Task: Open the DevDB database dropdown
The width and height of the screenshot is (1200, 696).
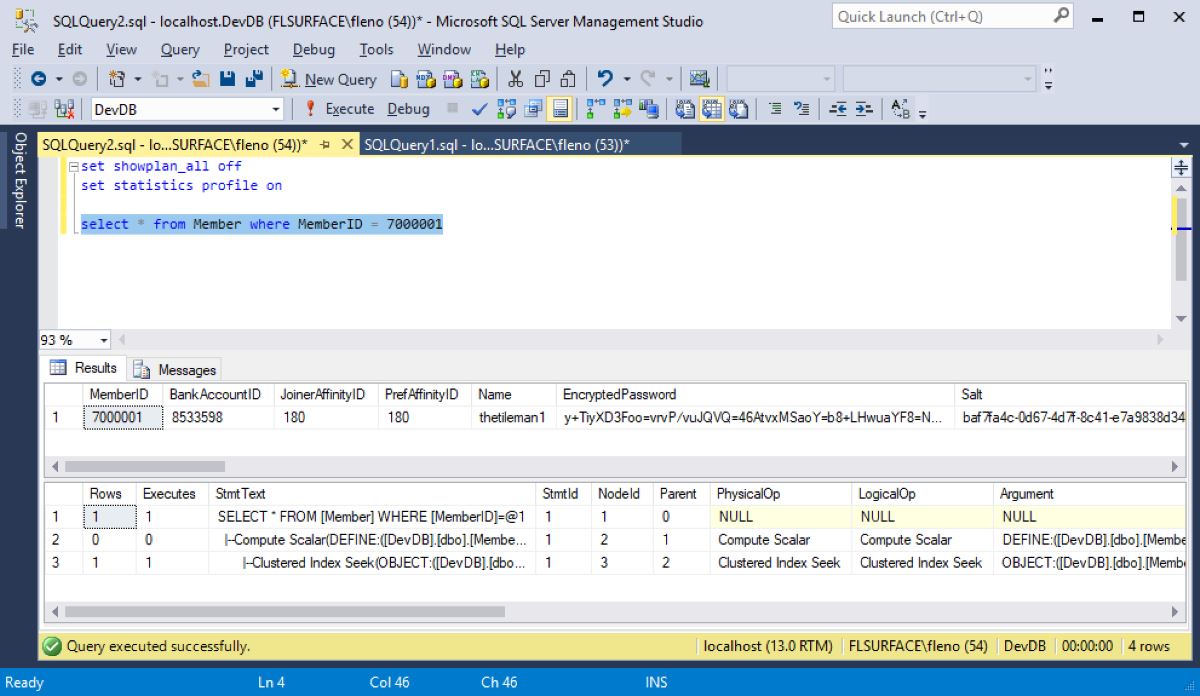Action: point(276,109)
